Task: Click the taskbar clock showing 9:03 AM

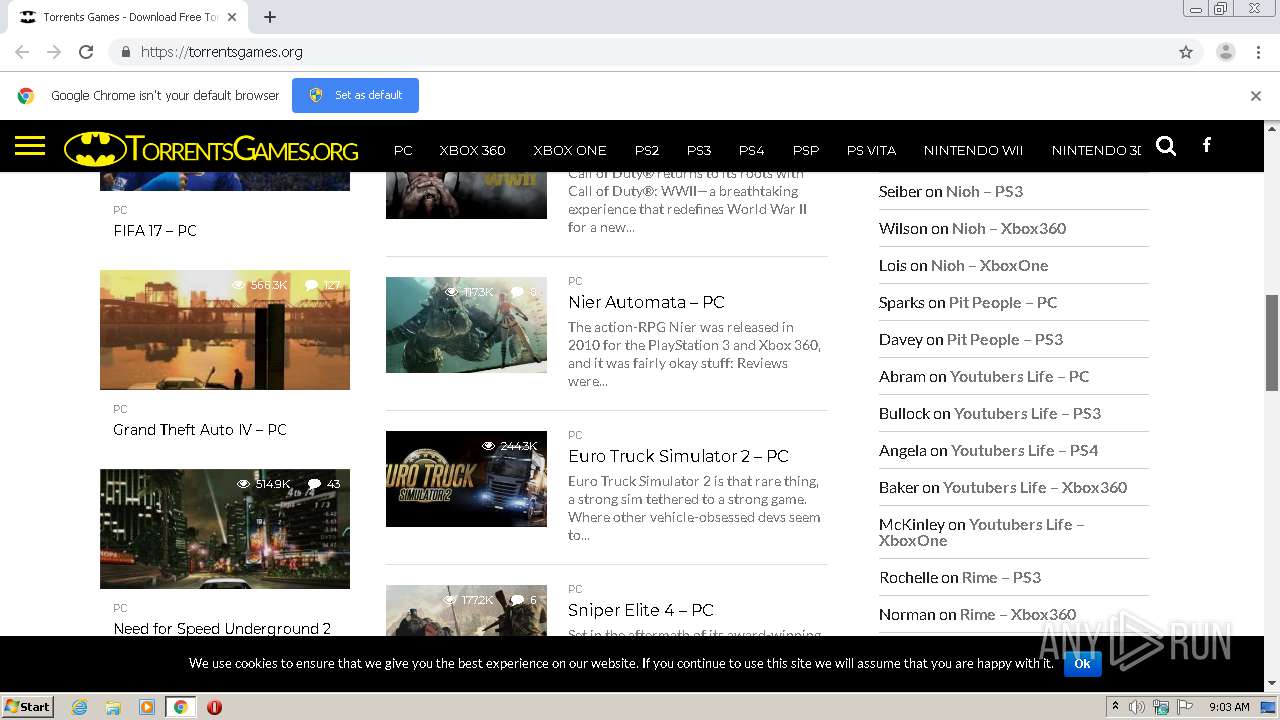Action: click(1229, 707)
